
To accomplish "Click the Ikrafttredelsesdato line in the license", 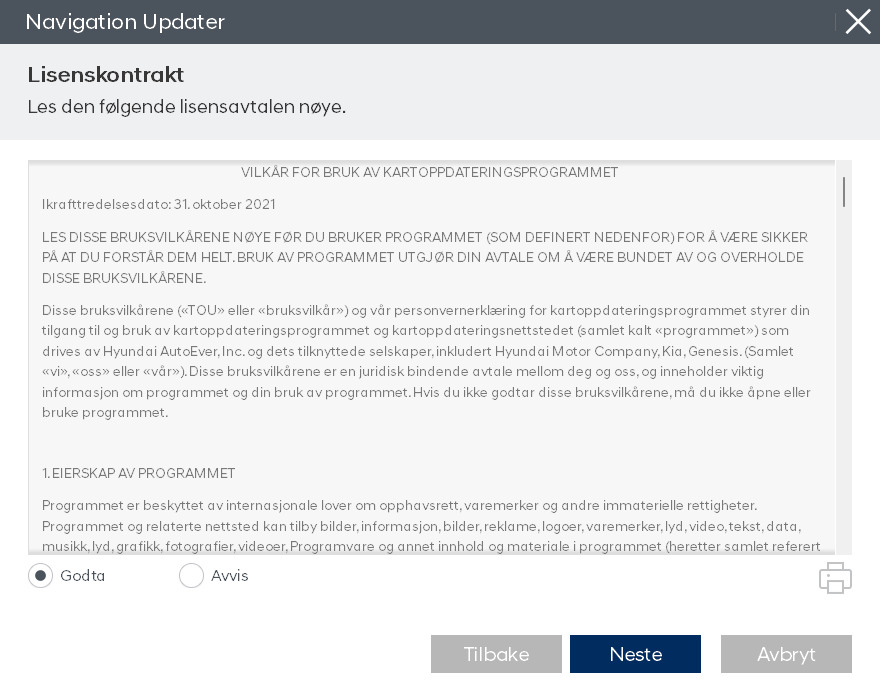I will (158, 205).
